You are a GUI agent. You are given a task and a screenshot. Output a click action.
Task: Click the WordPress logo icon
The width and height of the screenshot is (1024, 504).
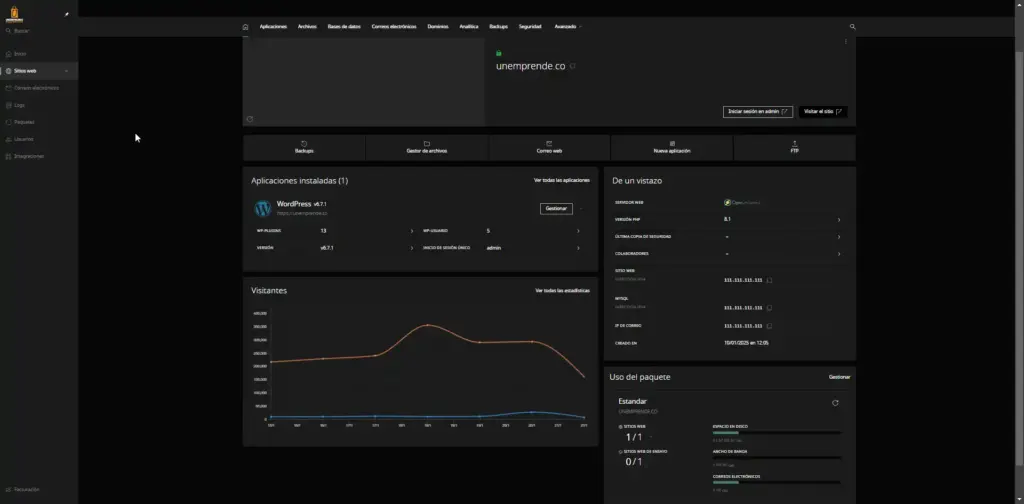click(x=263, y=208)
